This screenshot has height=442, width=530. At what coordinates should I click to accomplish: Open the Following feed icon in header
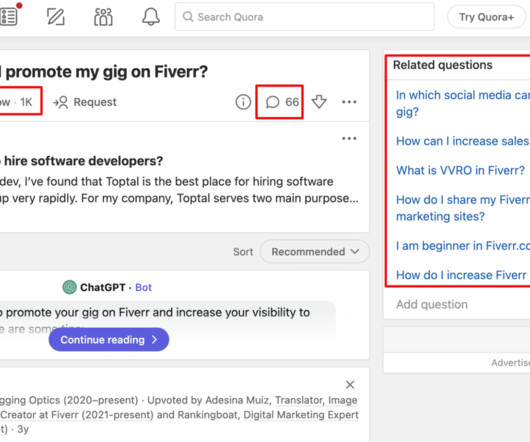8,16
